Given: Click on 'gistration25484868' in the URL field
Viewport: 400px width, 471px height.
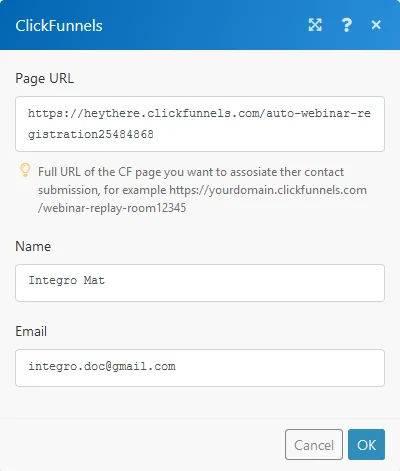Looking at the screenshot, I should 91,134.
